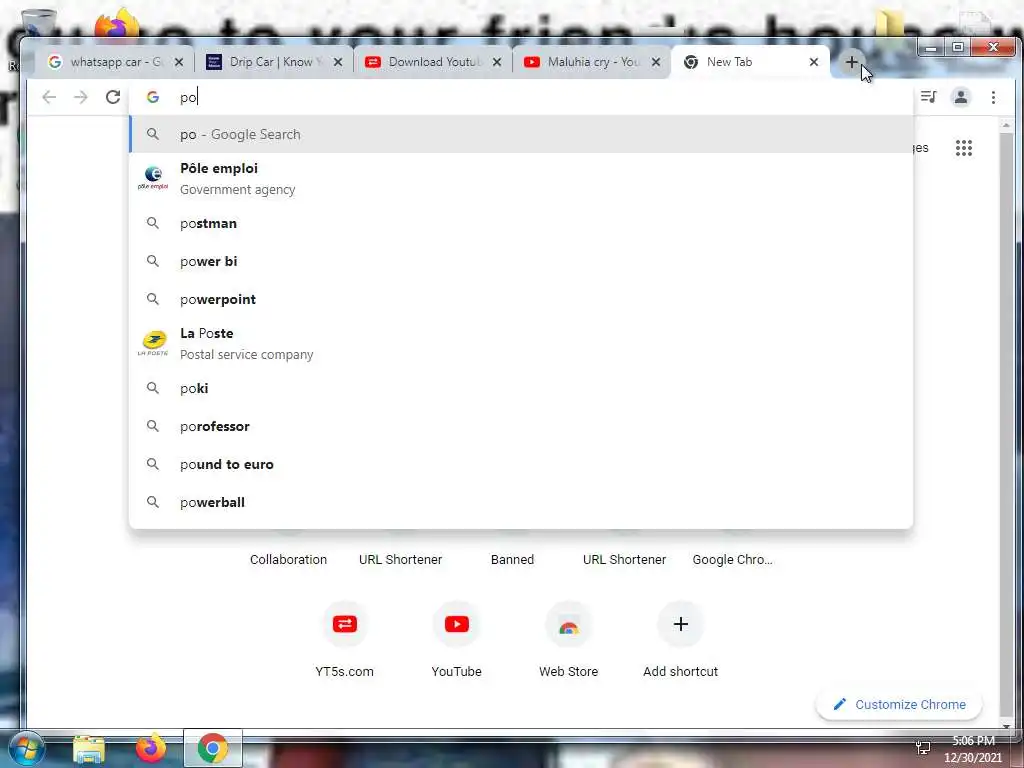Image resolution: width=1024 pixels, height=768 pixels.
Task: Open a new tab with the plus button
Action: point(852,62)
